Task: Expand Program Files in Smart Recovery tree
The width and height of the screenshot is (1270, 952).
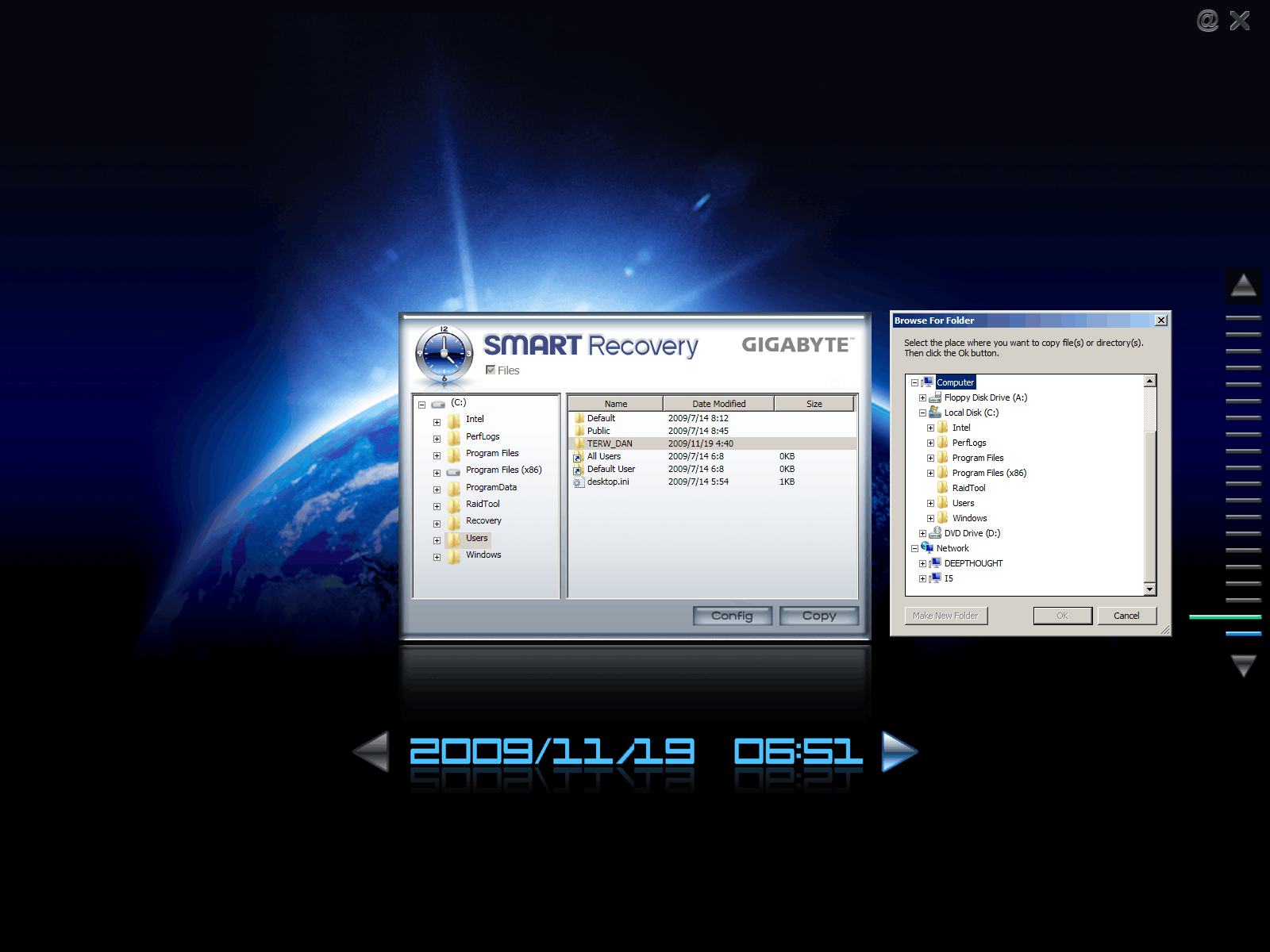Action: pos(437,455)
